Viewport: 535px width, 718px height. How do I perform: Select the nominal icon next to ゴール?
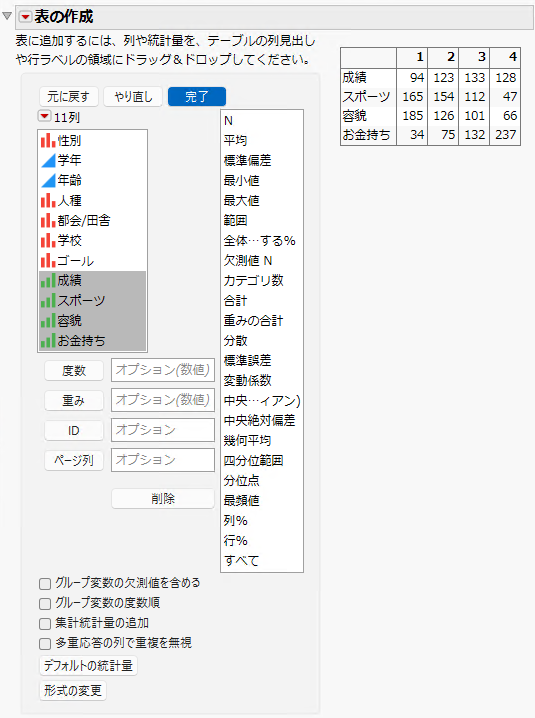pyautogui.click(x=48, y=261)
